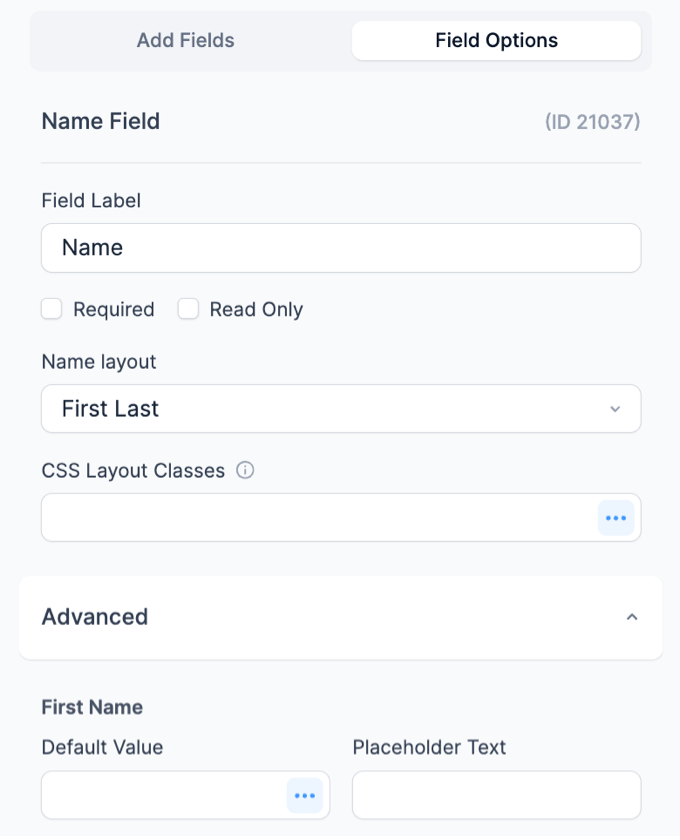Click the Required checkbox label text
The height and width of the screenshot is (840, 680).
[x=114, y=310]
